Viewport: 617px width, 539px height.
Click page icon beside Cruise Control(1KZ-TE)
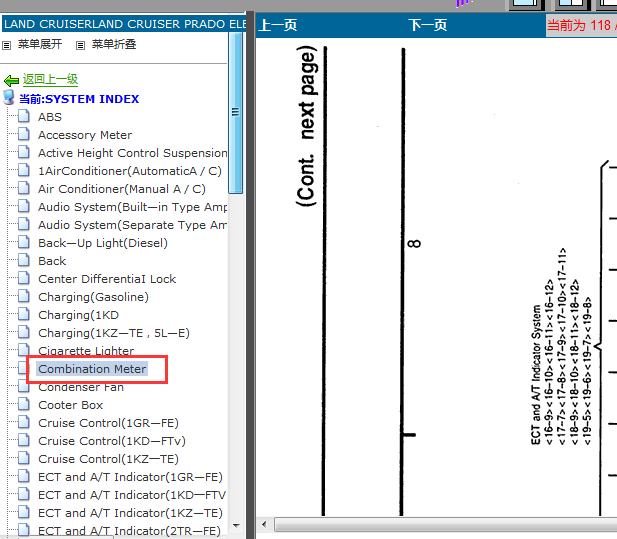[x=24, y=458]
